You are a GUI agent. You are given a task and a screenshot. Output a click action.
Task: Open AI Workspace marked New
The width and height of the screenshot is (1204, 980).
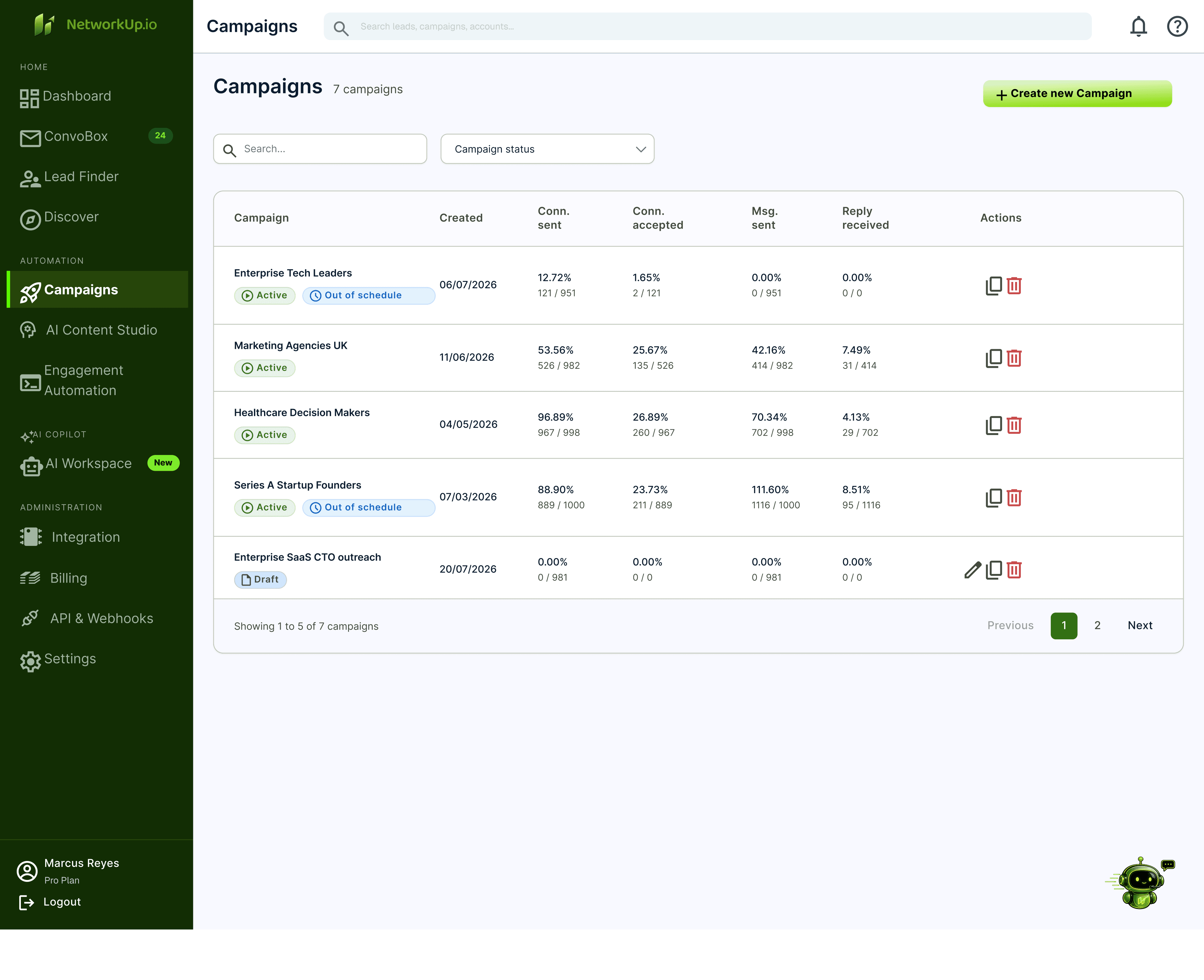(x=97, y=464)
